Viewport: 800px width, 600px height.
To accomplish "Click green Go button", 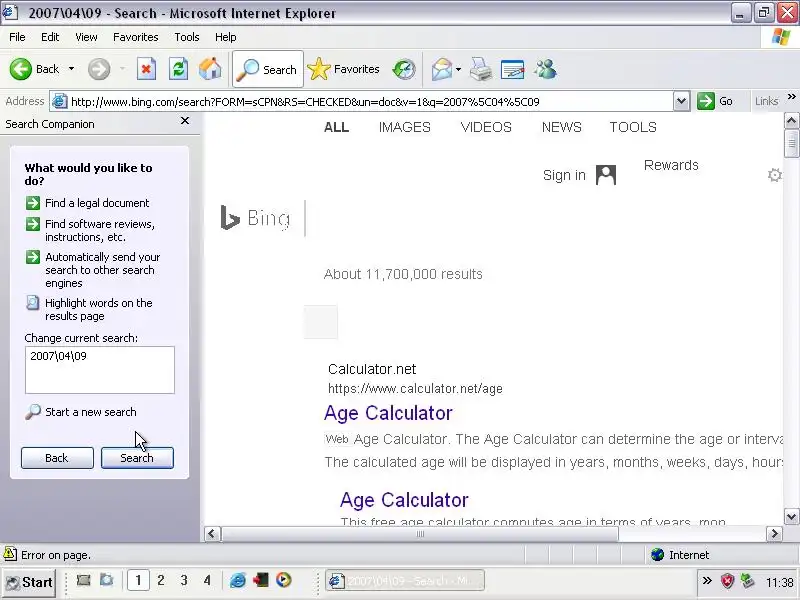I will [715, 101].
